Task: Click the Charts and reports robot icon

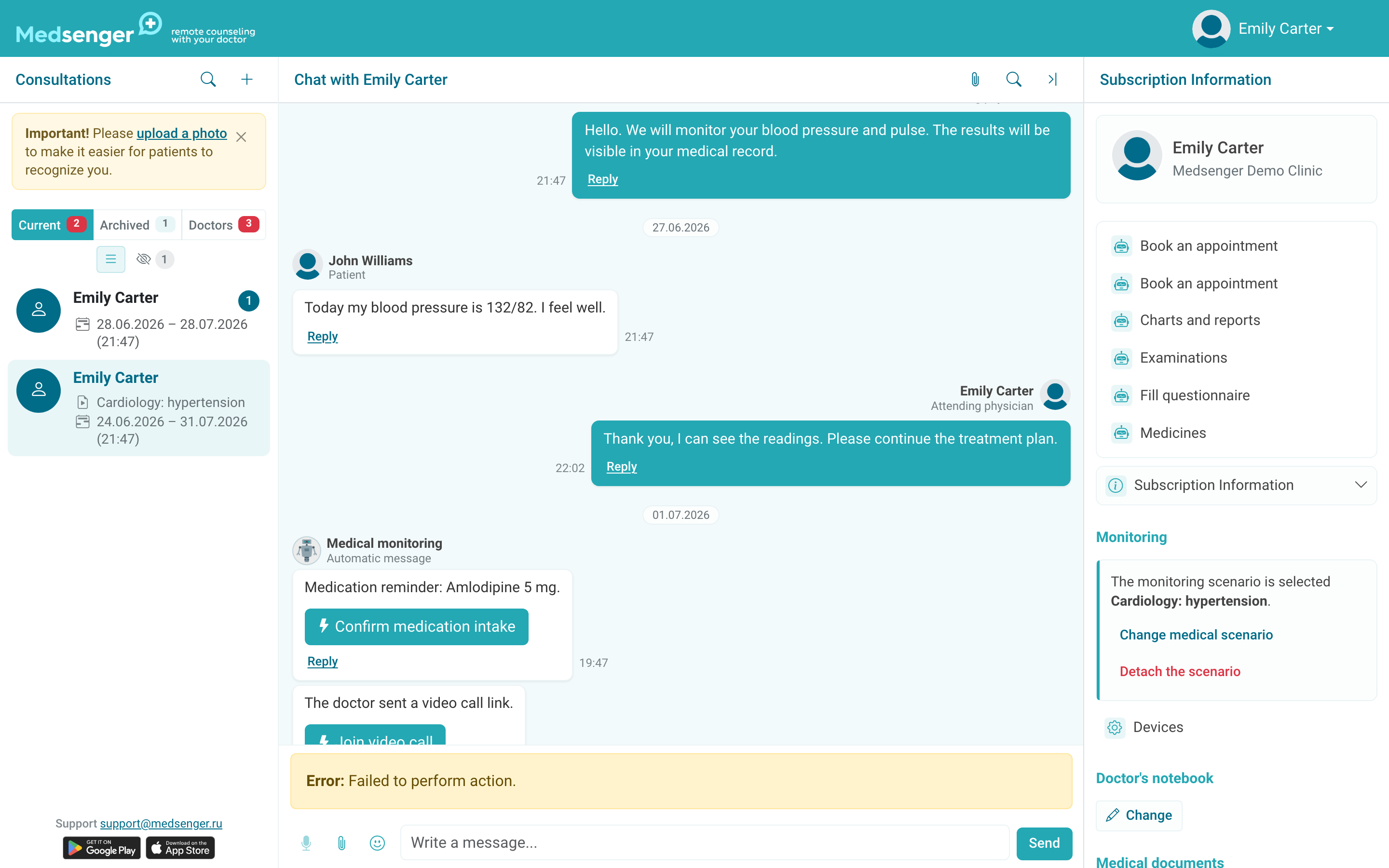Action: click(x=1121, y=320)
